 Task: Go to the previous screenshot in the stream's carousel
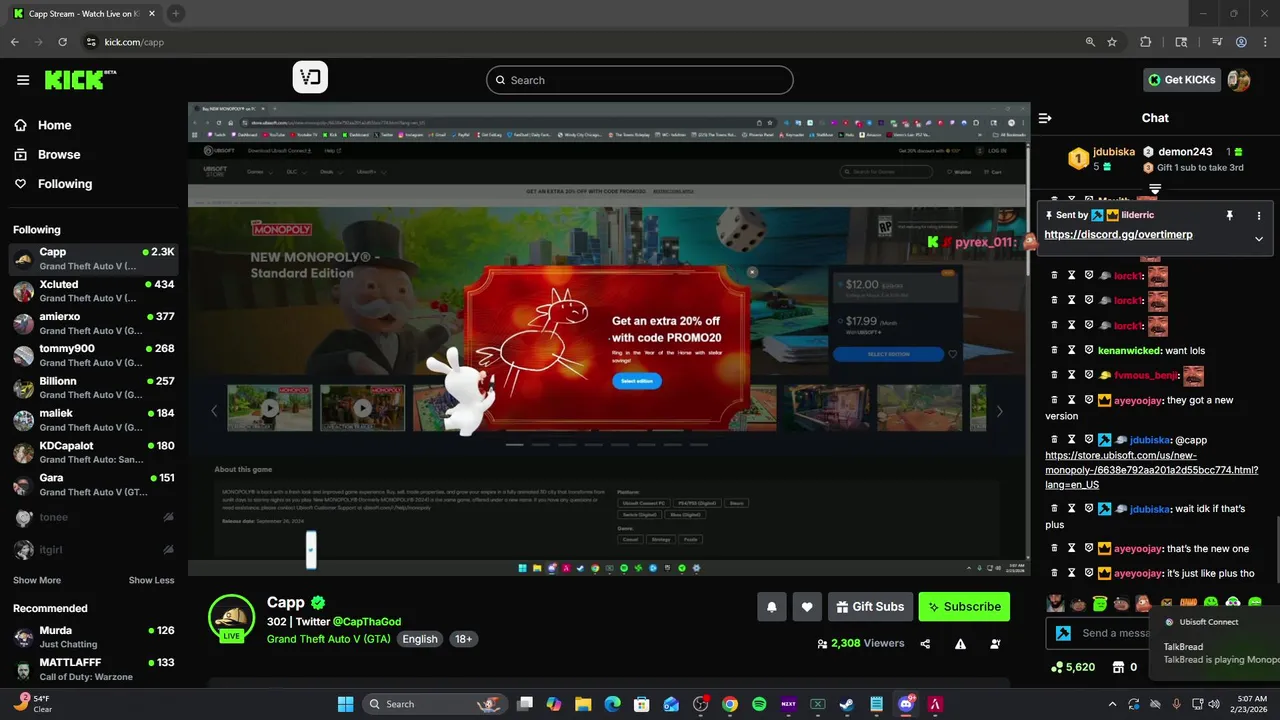213,411
